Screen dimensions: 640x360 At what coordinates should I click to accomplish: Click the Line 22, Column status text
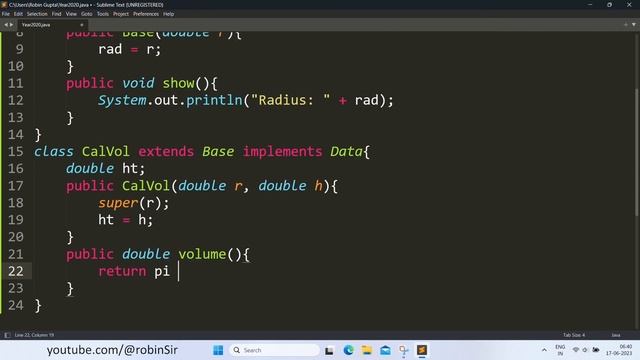34,335
